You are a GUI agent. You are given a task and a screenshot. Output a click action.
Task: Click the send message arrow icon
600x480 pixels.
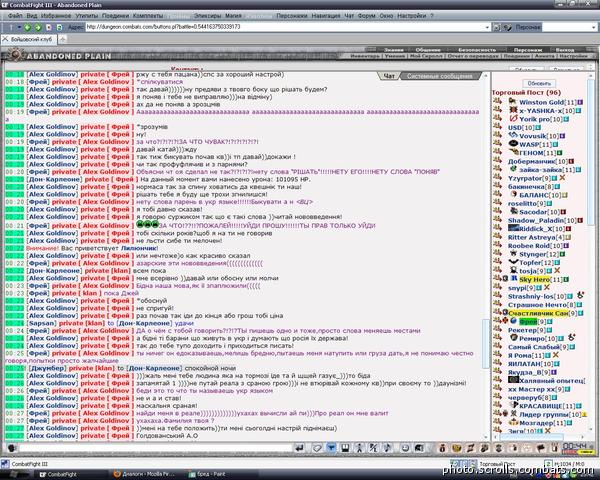click(300, 447)
